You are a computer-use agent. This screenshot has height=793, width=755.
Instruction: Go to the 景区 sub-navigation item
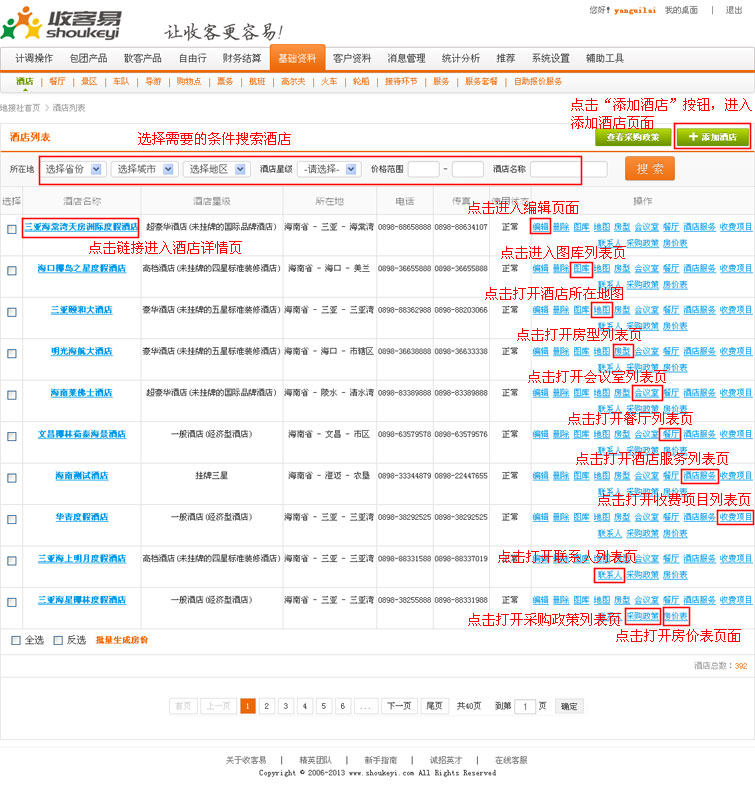[x=89, y=81]
